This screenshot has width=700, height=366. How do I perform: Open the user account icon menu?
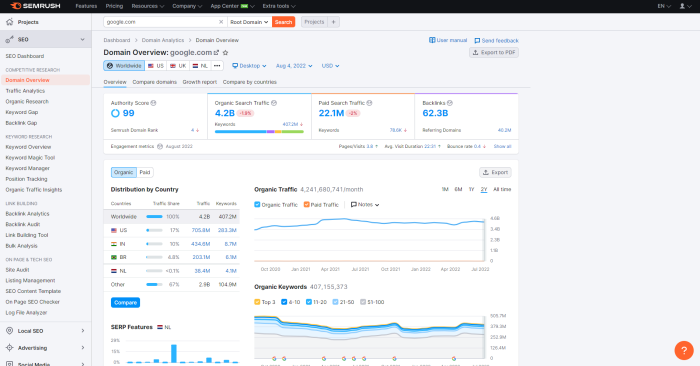(685, 6)
